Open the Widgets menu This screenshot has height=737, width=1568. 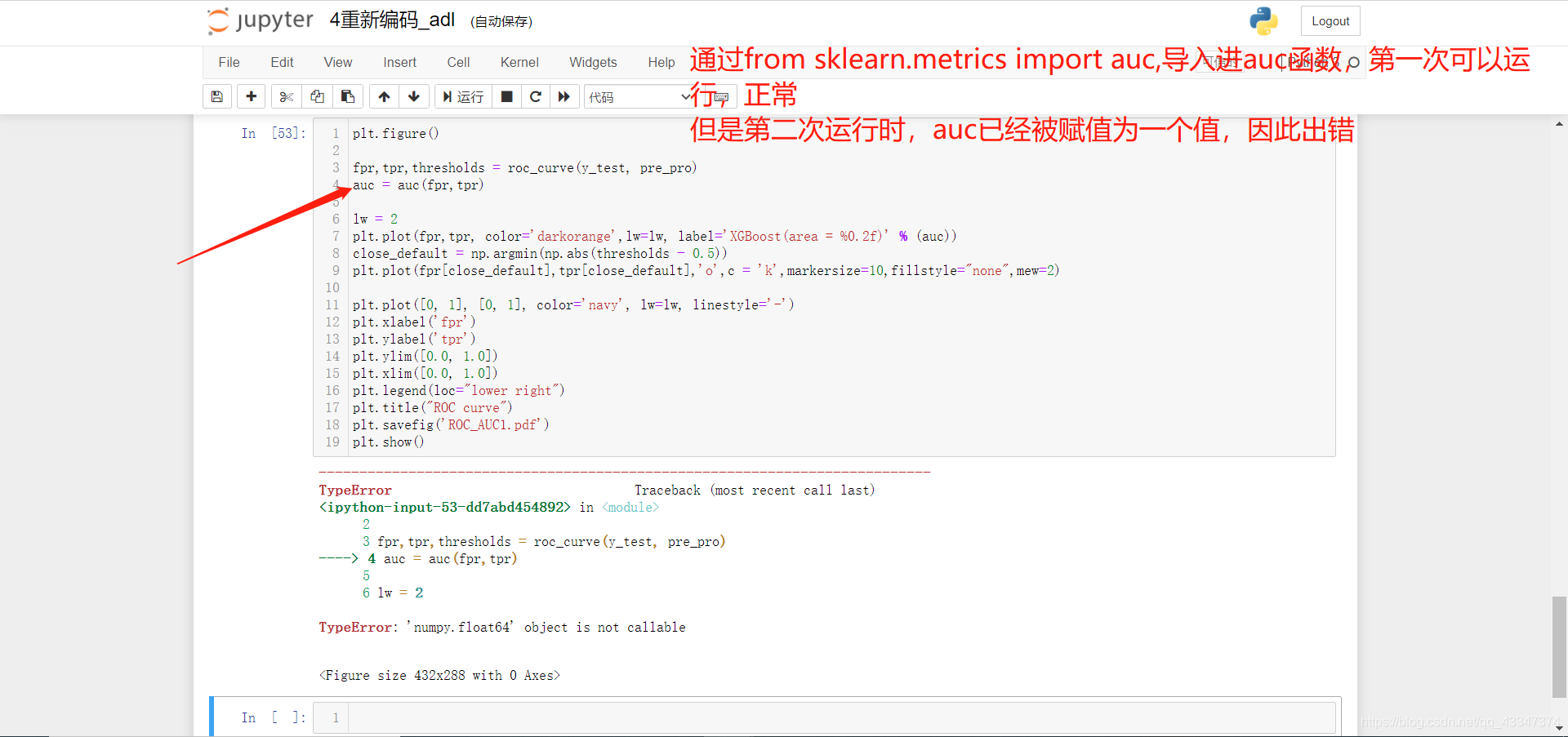coord(593,62)
